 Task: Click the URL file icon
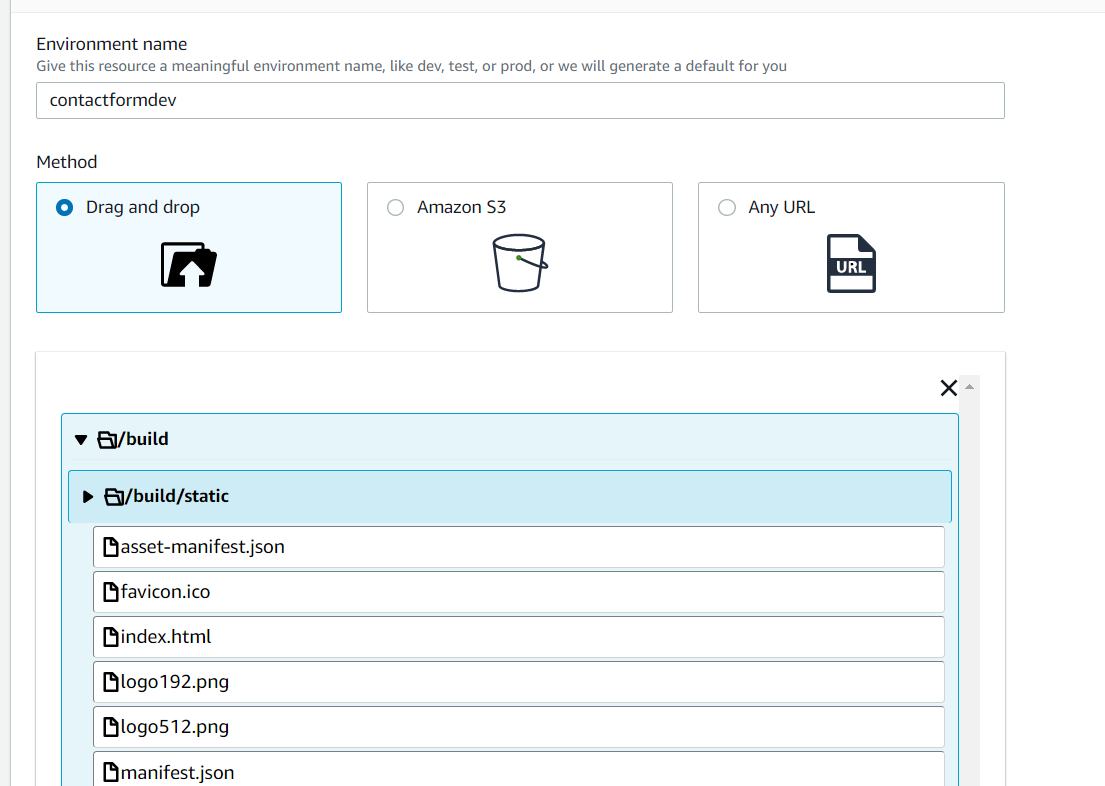(x=851, y=263)
